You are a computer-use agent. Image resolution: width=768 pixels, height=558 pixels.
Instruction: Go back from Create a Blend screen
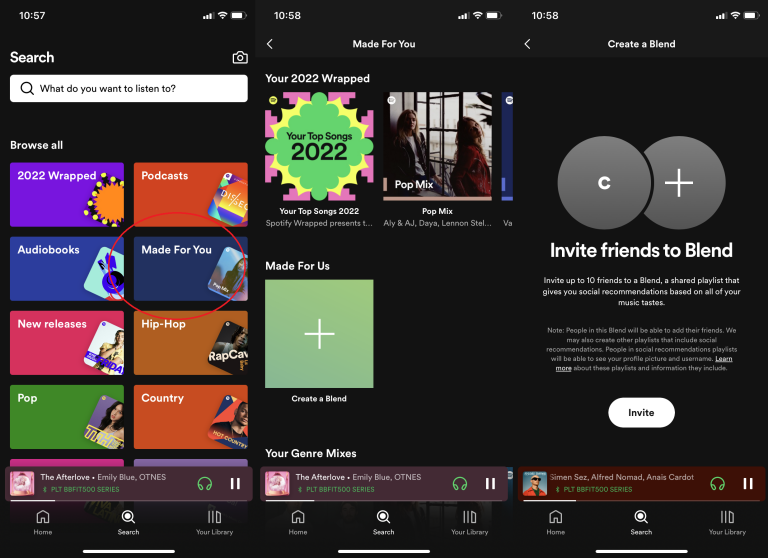[528, 44]
